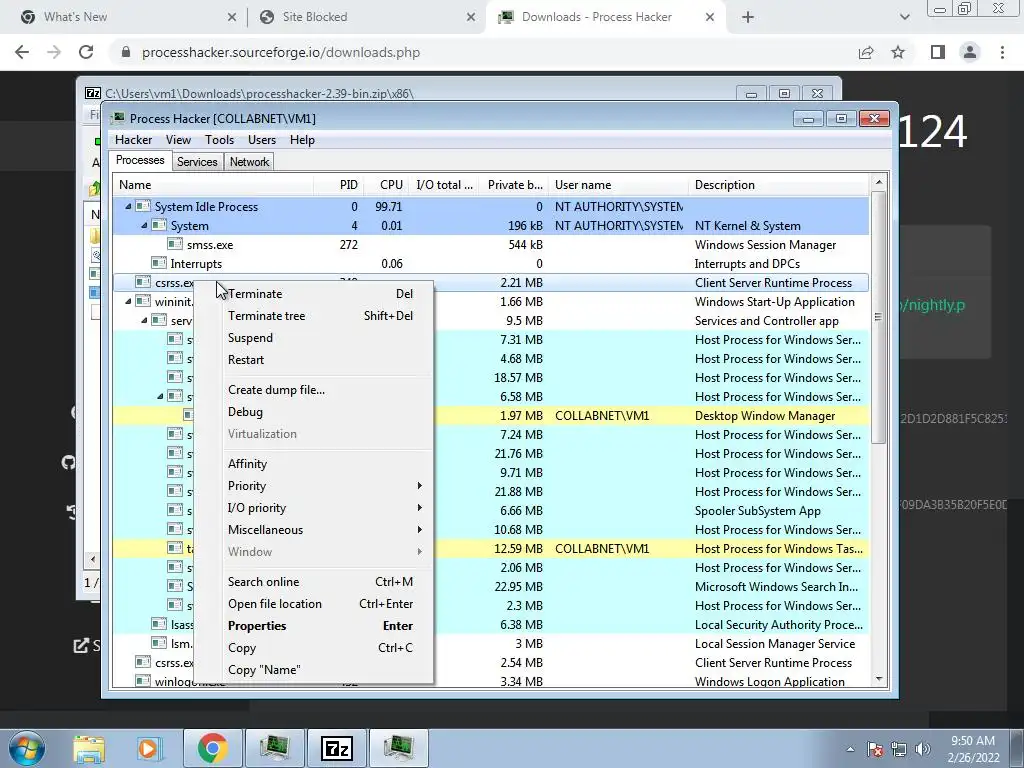
Task: Select the Spooler SubSystem App row
Action: 491,511
